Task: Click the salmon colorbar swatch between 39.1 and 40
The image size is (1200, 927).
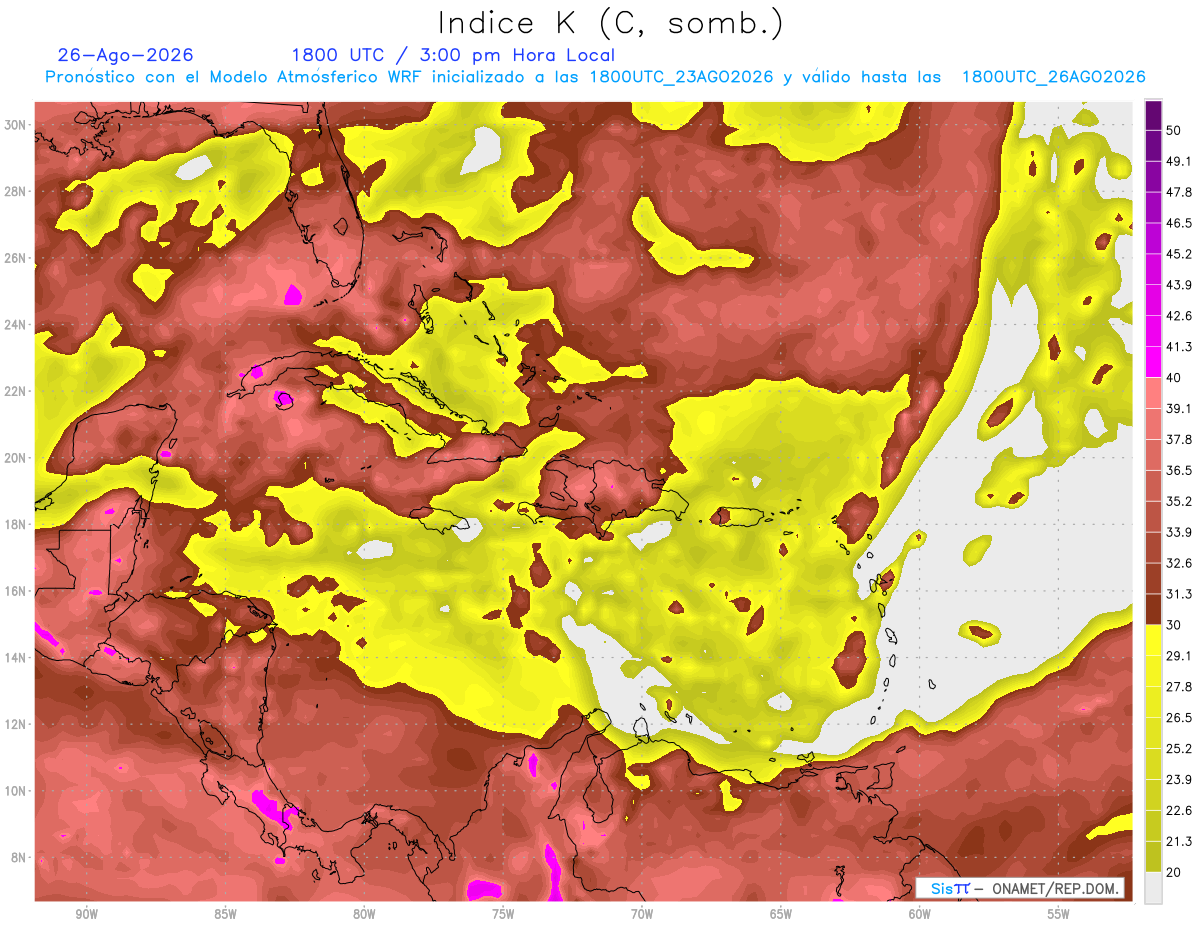Action: (x=1153, y=393)
